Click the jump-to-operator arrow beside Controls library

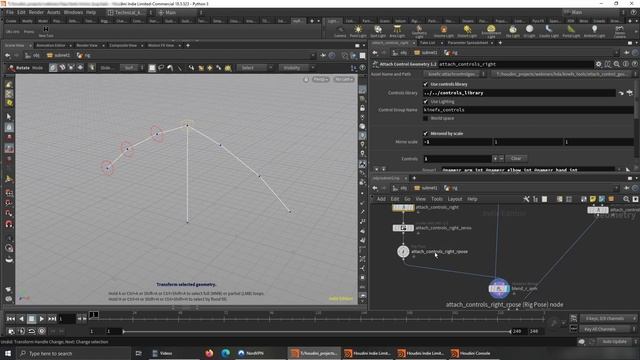pyautogui.click(x=621, y=93)
